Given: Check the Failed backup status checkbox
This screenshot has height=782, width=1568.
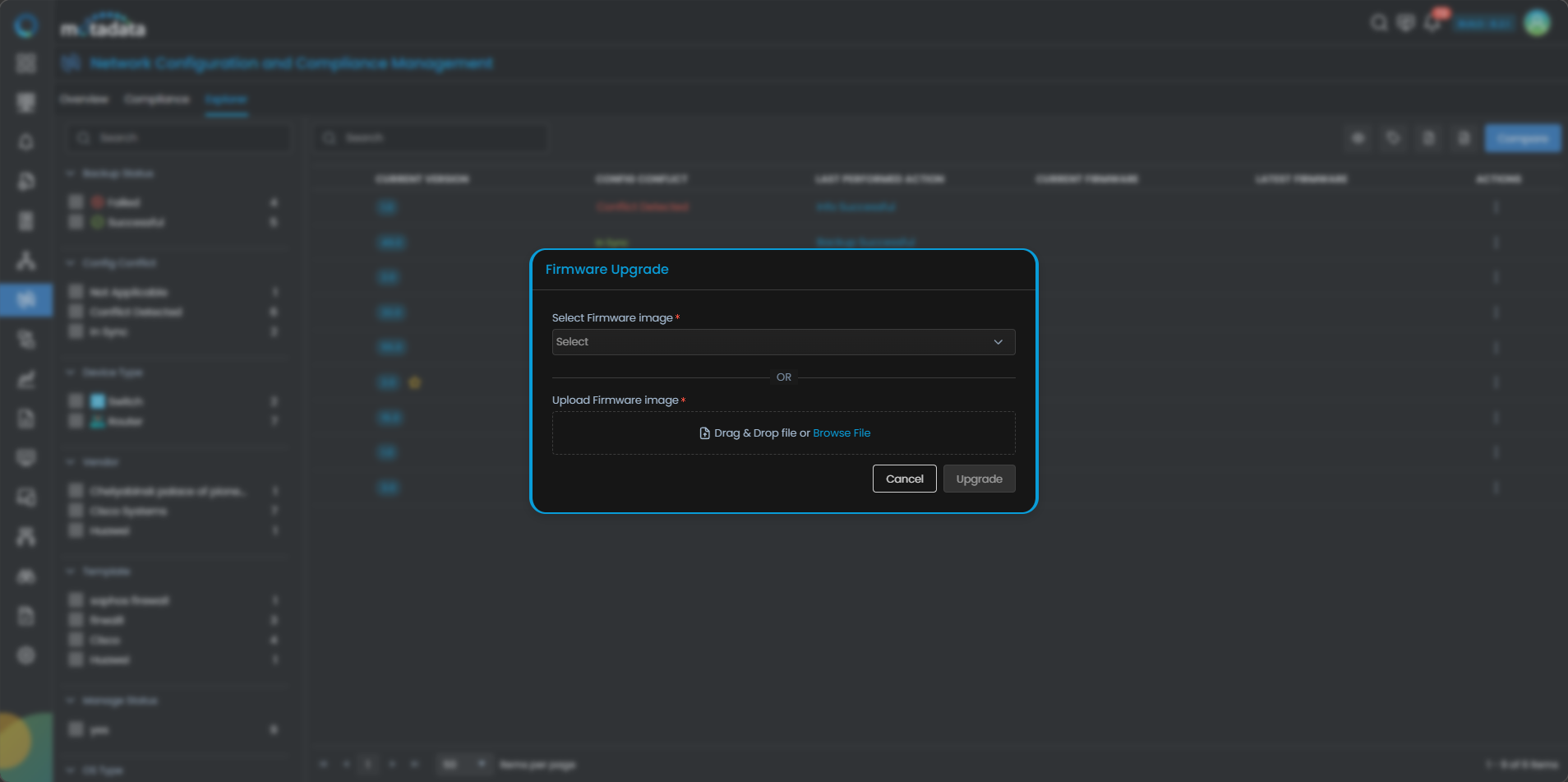Looking at the screenshot, I should tap(76, 202).
